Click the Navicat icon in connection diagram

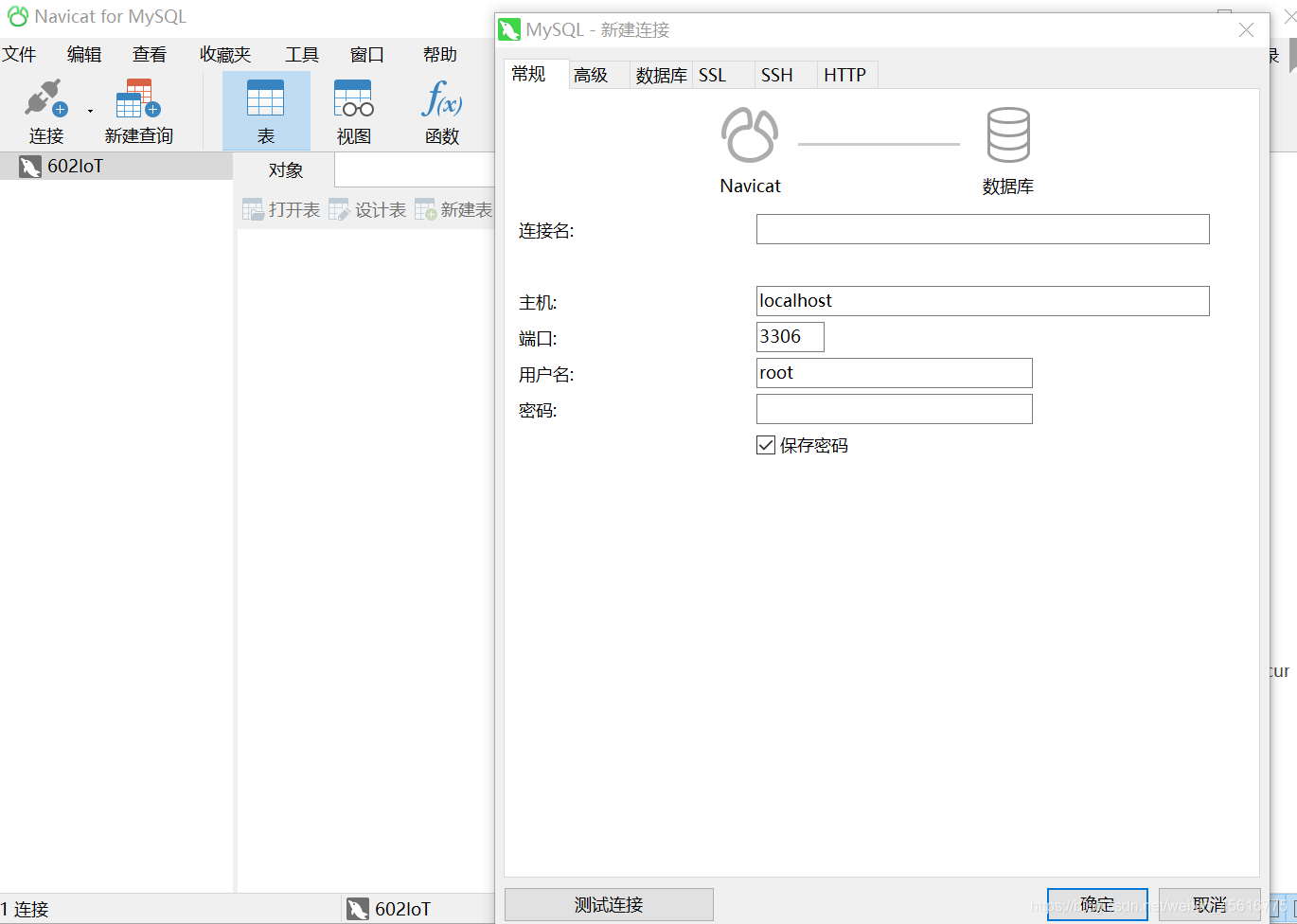point(750,135)
